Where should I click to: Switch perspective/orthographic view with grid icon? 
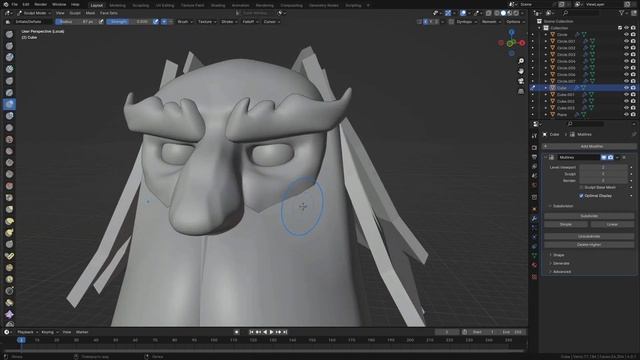[521, 91]
